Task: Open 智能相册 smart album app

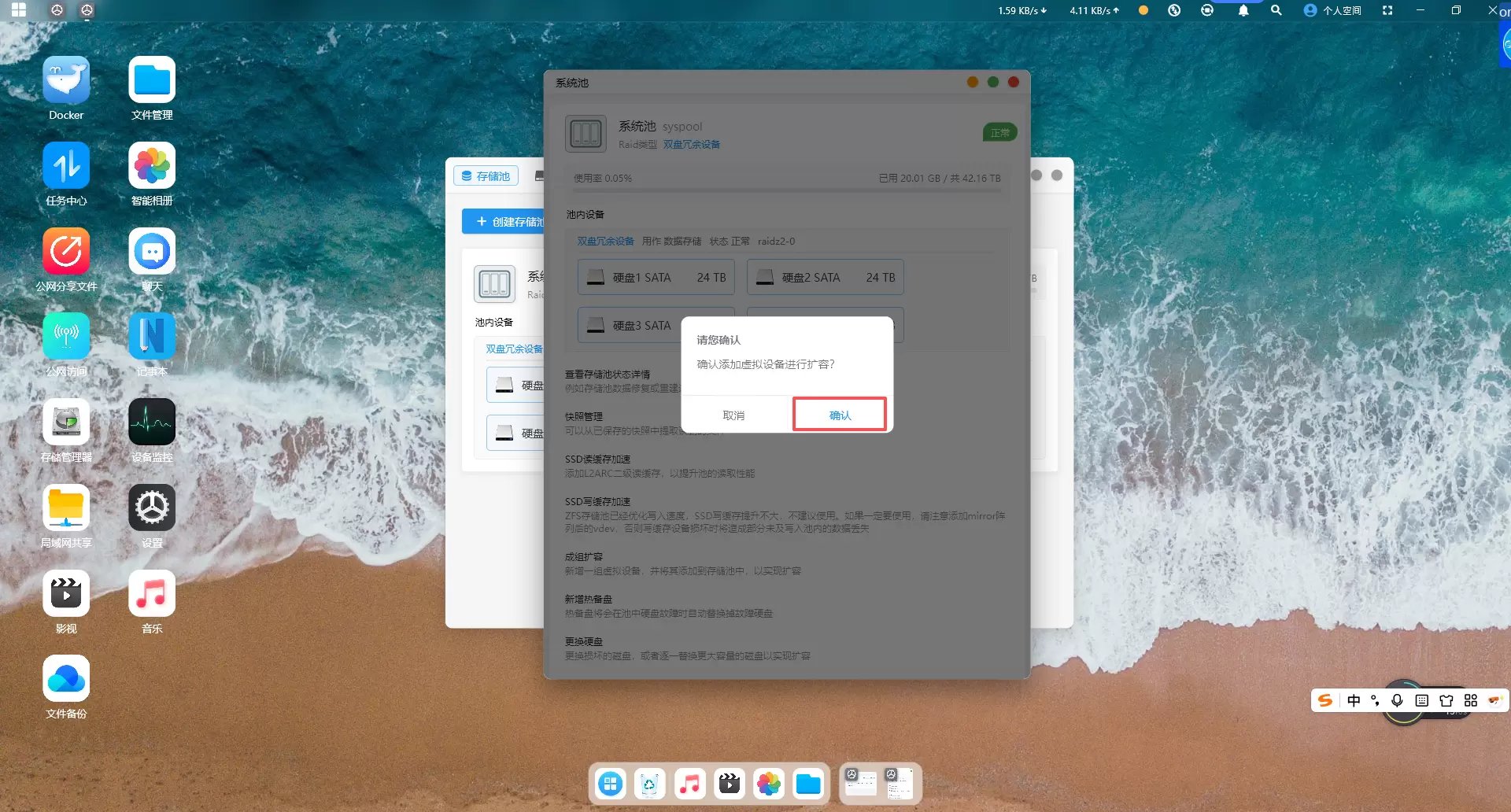Action: pyautogui.click(x=152, y=166)
